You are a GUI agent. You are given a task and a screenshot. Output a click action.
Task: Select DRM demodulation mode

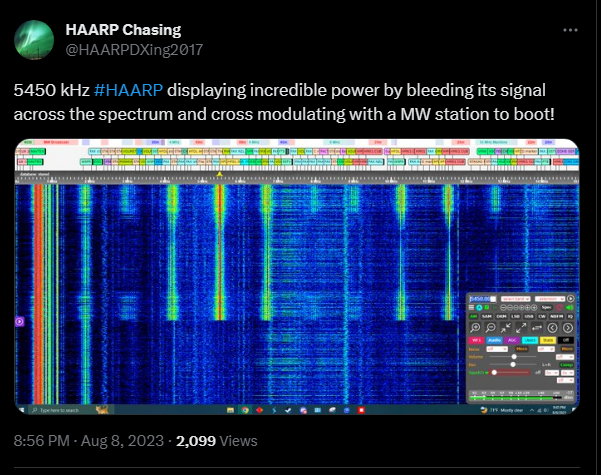click(x=502, y=317)
